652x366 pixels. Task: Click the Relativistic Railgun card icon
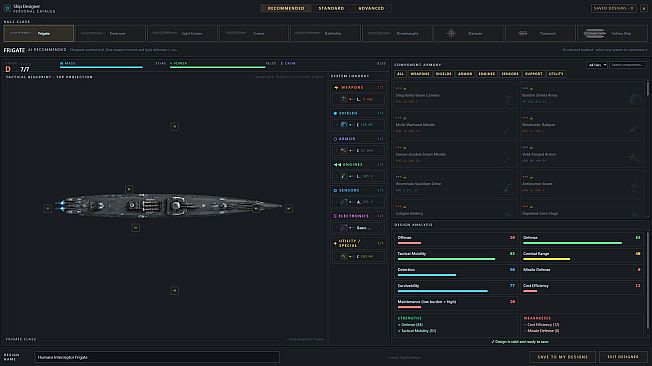pos(635,129)
